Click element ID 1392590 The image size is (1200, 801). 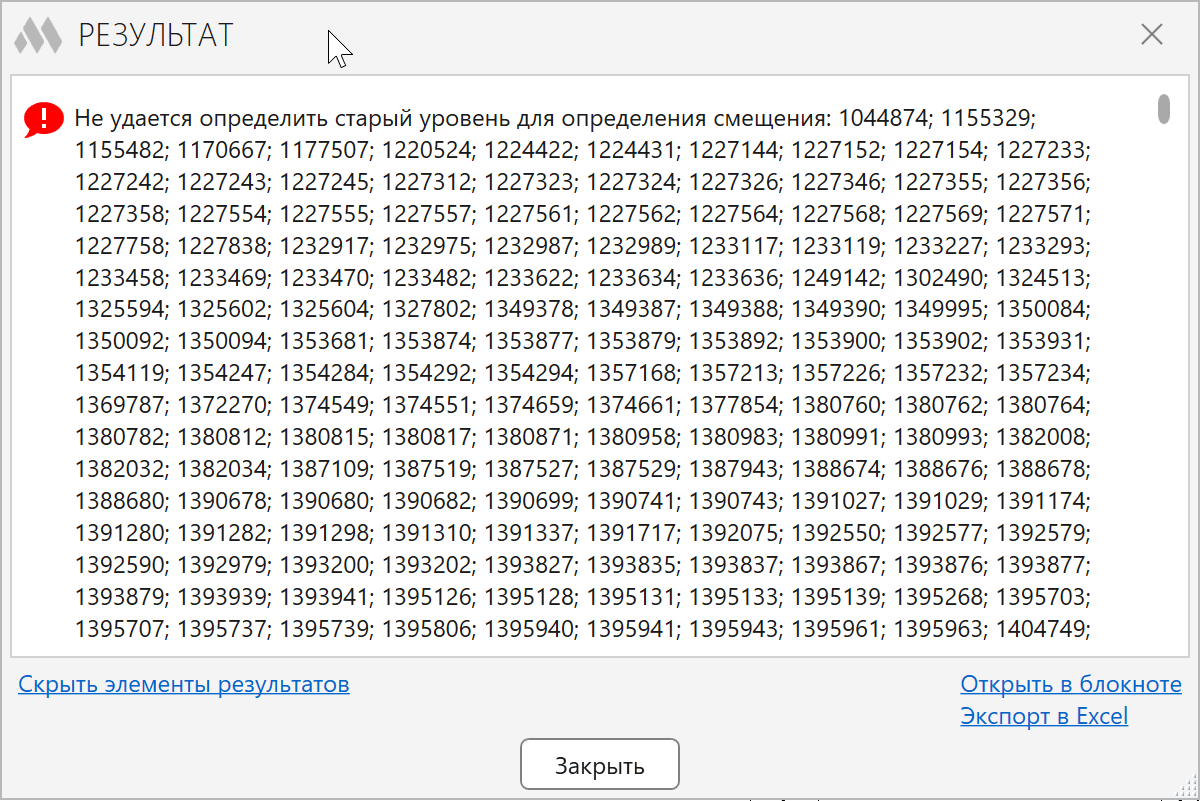(120, 566)
